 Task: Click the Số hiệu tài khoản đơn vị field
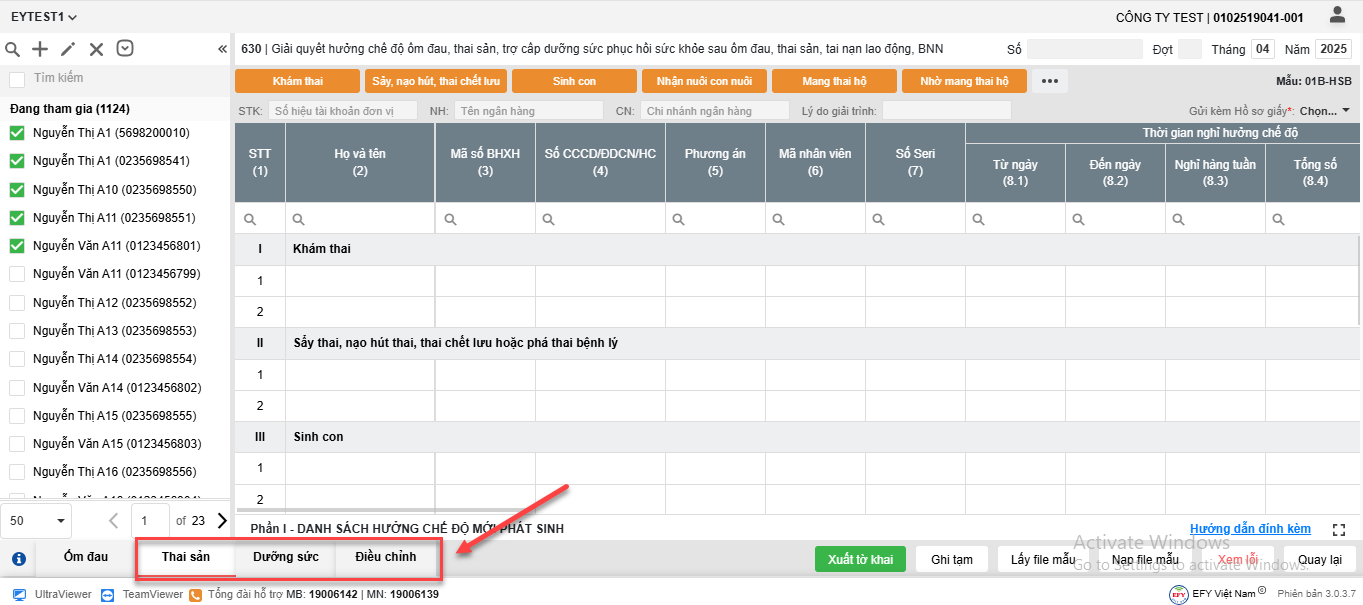tap(342, 111)
